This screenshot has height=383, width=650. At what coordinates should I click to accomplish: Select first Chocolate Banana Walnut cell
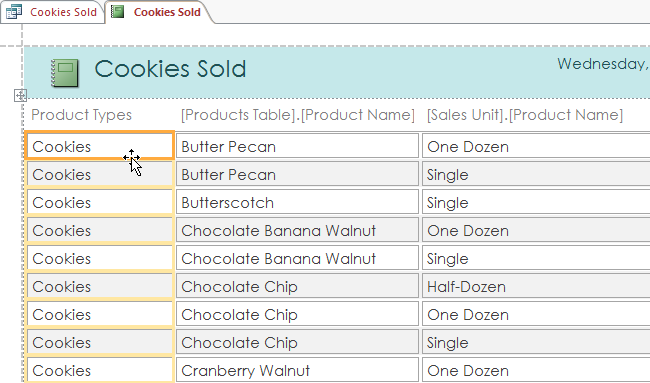tap(297, 230)
